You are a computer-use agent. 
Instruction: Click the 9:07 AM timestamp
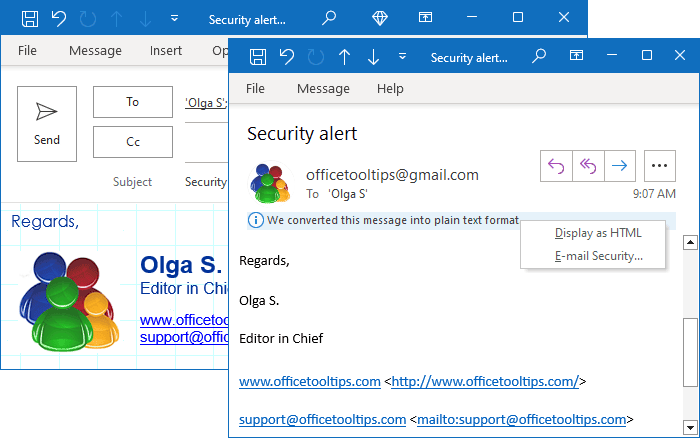point(654,194)
